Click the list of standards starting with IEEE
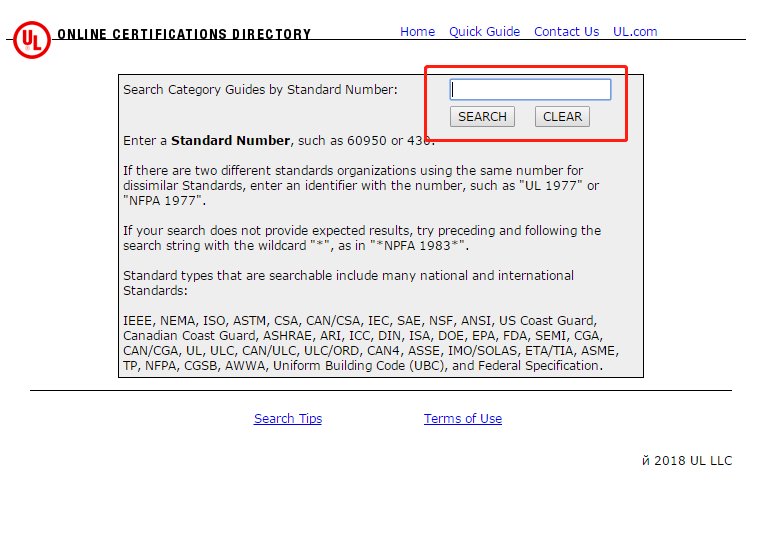This screenshot has width=761, height=543. coord(370,343)
